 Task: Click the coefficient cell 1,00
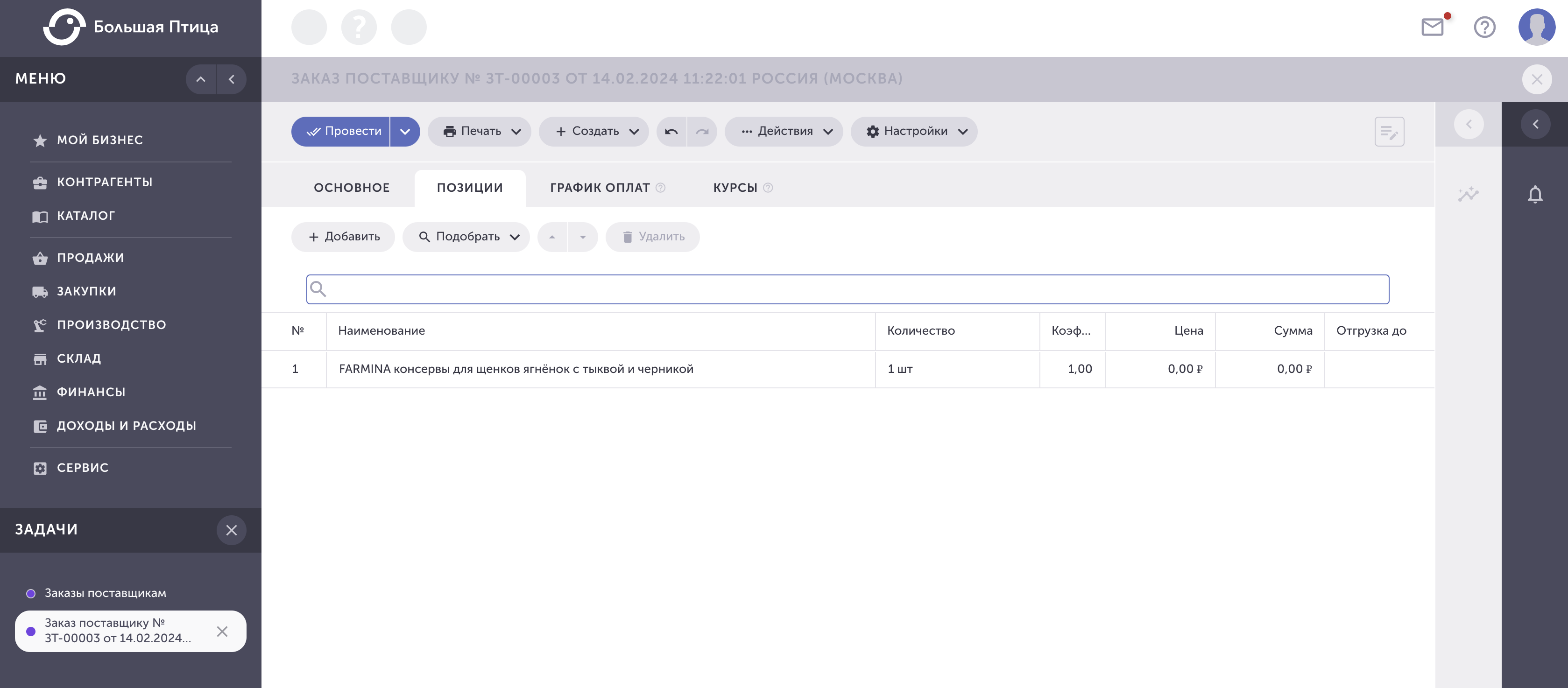[x=1073, y=369]
